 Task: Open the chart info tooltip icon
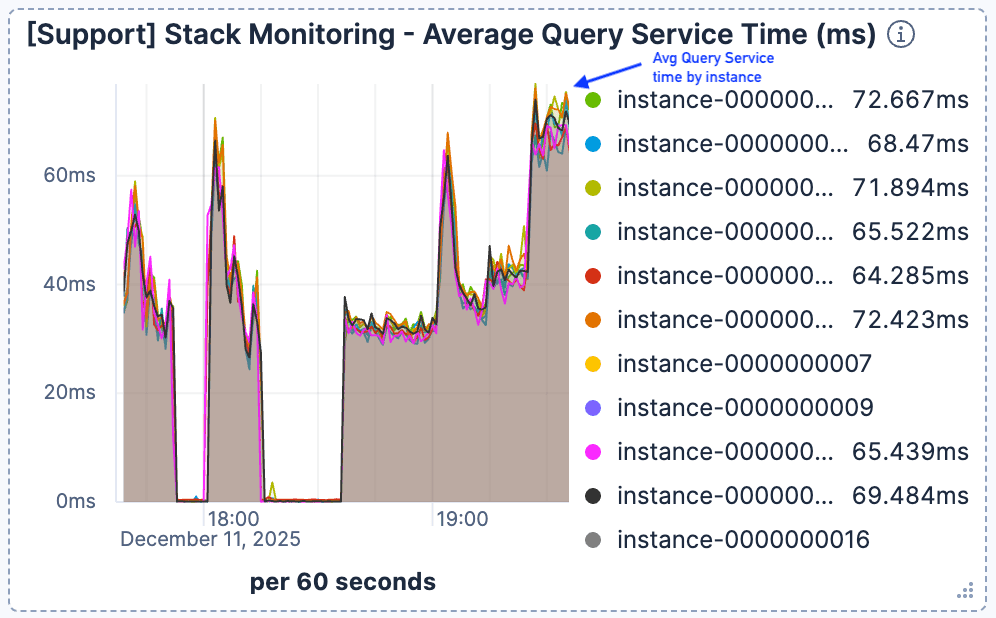click(901, 34)
